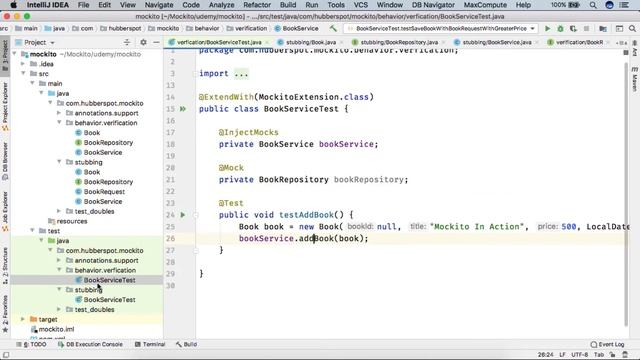Run BookServiceTest class from gutter icon
This screenshot has width=640, height=360.
pos(183,109)
